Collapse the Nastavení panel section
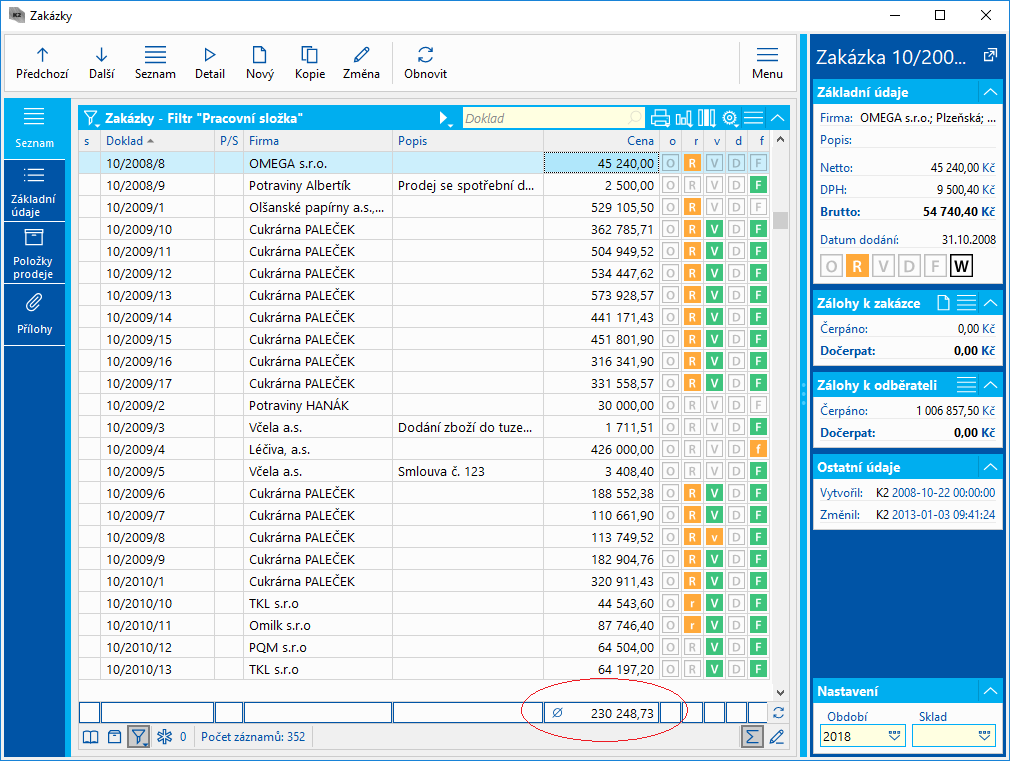Image resolution: width=1011 pixels, height=761 pixels. tap(990, 691)
